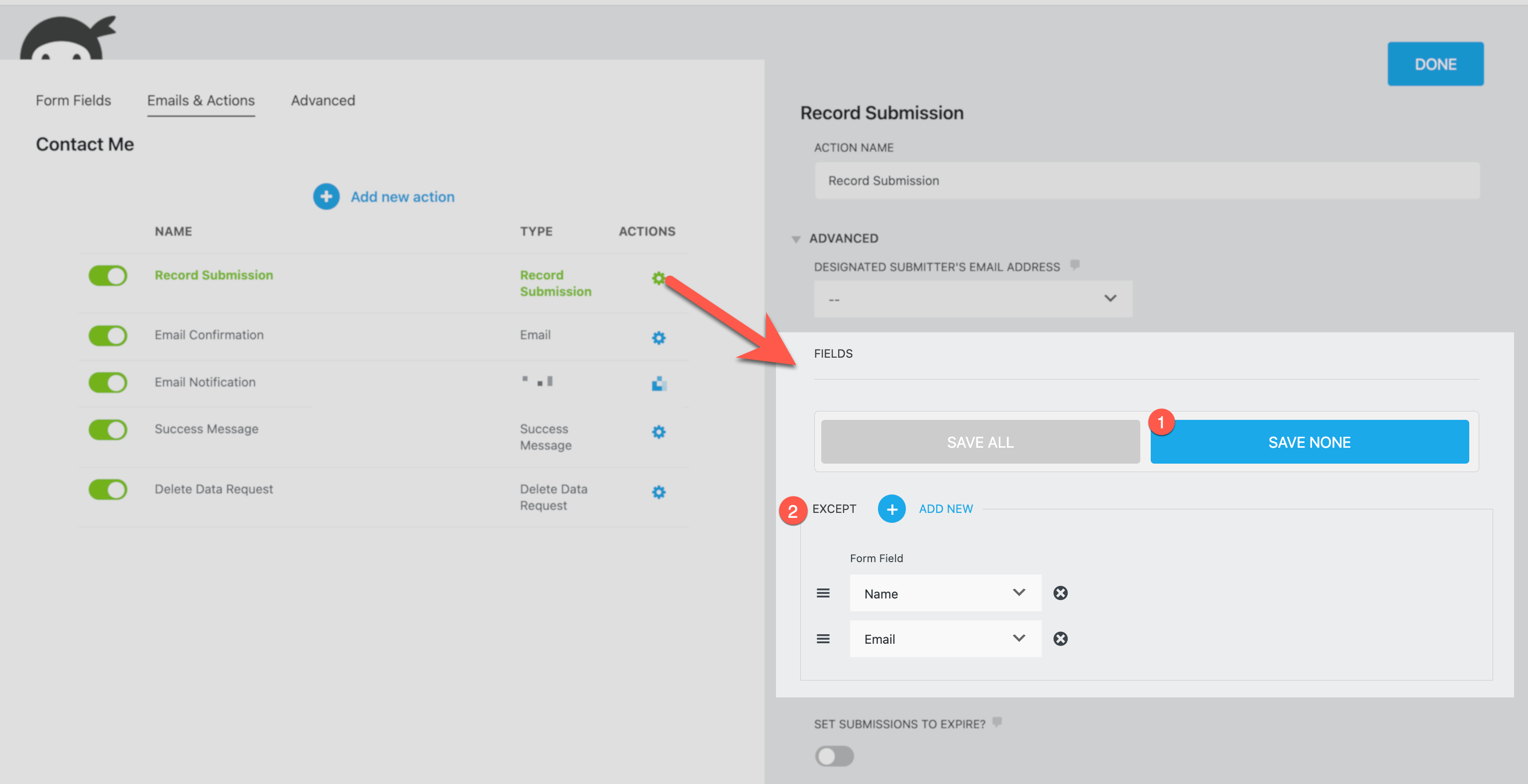Open Success Message gear settings icon
Viewport: 1528px width, 784px height.
click(x=658, y=431)
